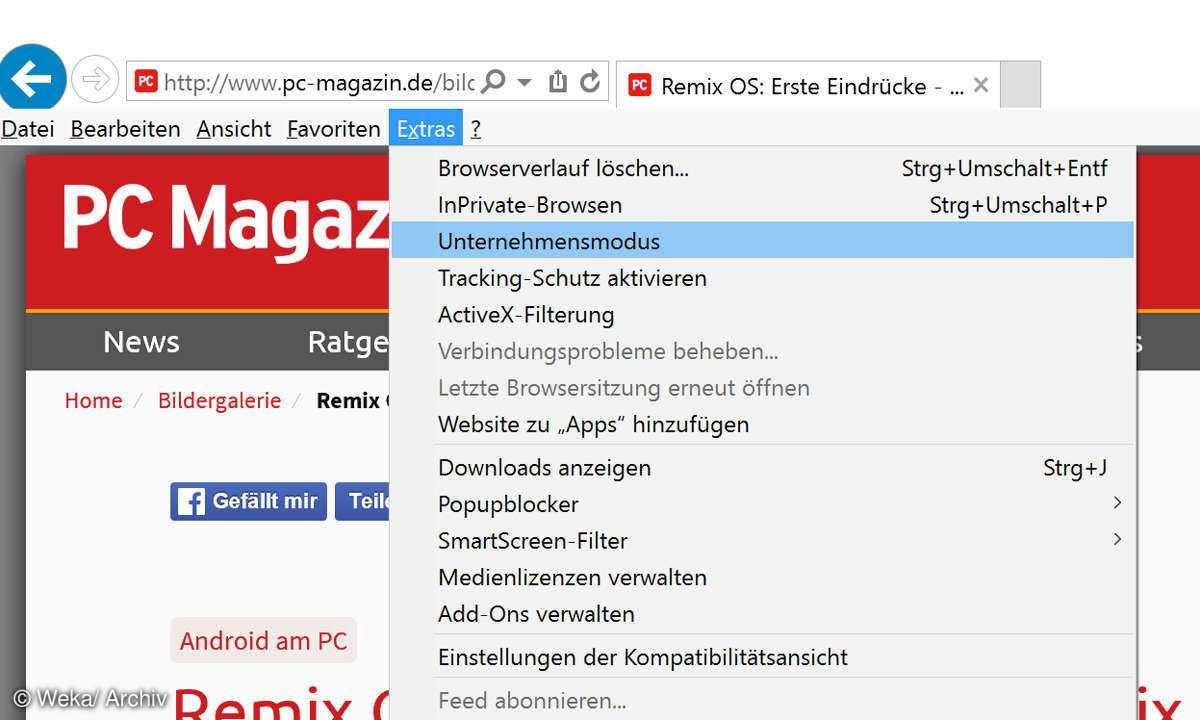This screenshot has height=720, width=1200.
Task: Click the Facebook Gefällt mir button
Action: pos(248,501)
